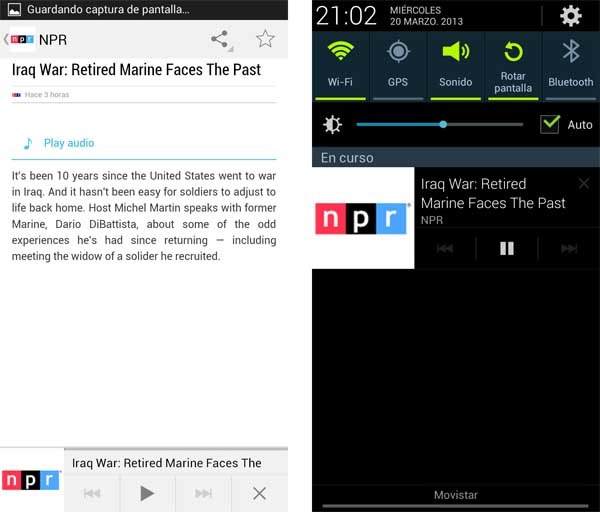The height and width of the screenshot is (512, 600).
Task: Tap the share icon in NPR header
Action: 220,39
